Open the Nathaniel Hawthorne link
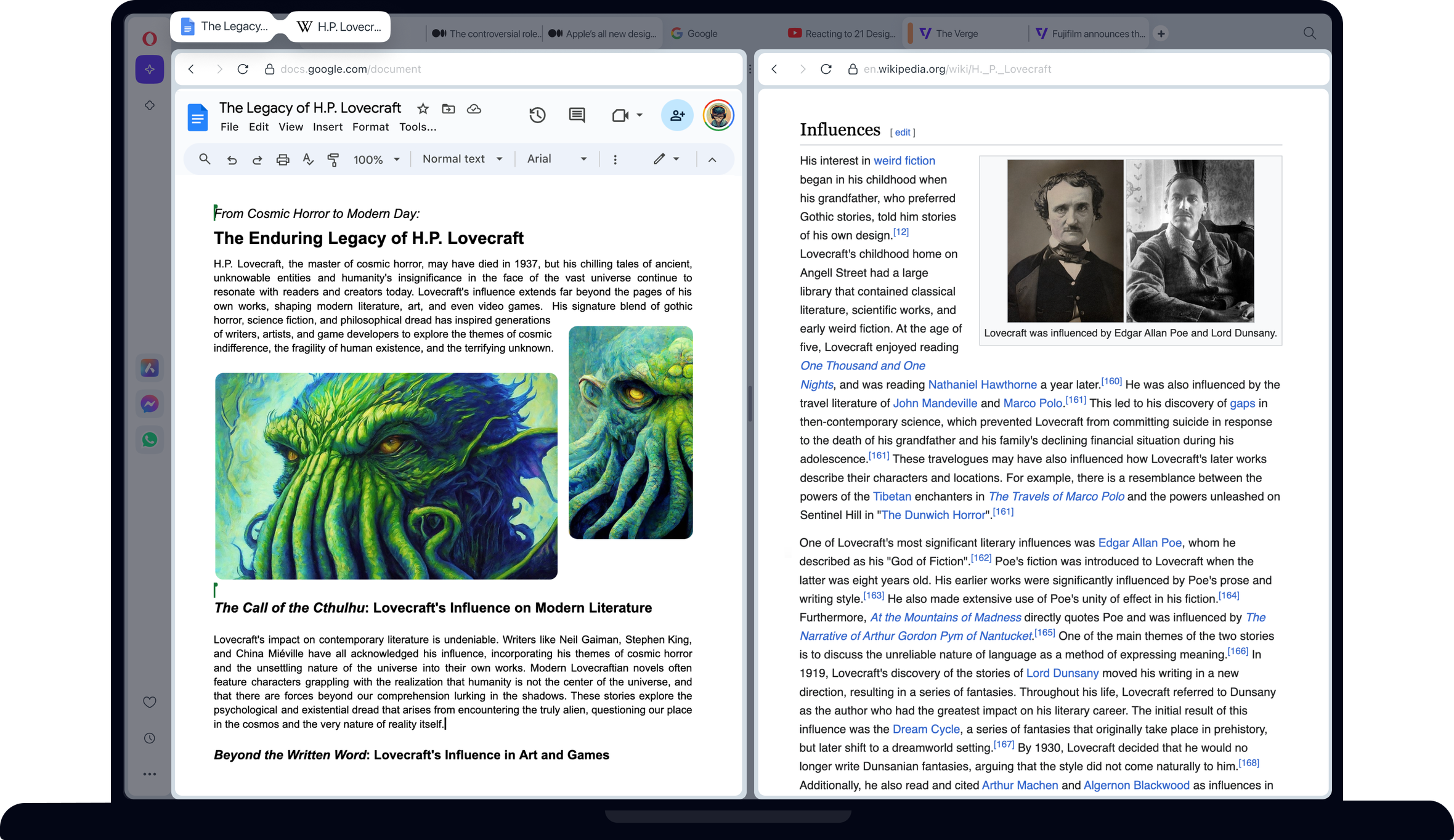This screenshot has width=1454, height=840. [x=982, y=385]
